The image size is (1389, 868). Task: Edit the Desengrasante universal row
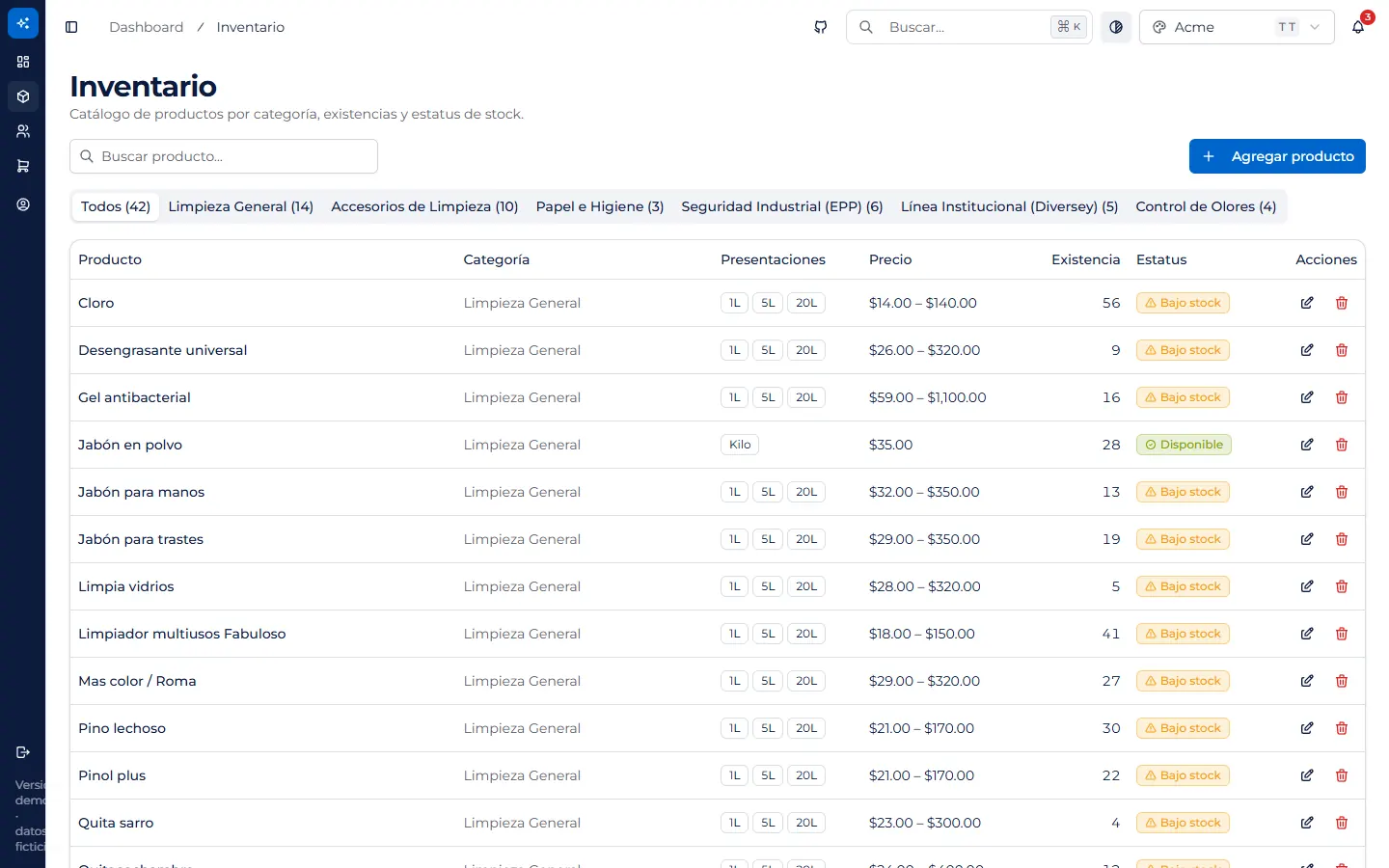point(1307,350)
